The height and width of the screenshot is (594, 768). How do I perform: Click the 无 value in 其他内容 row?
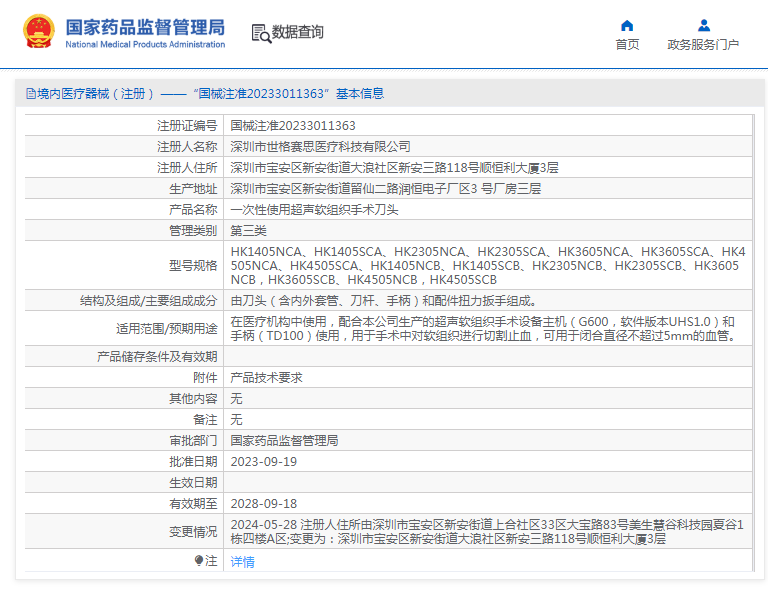(x=237, y=399)
